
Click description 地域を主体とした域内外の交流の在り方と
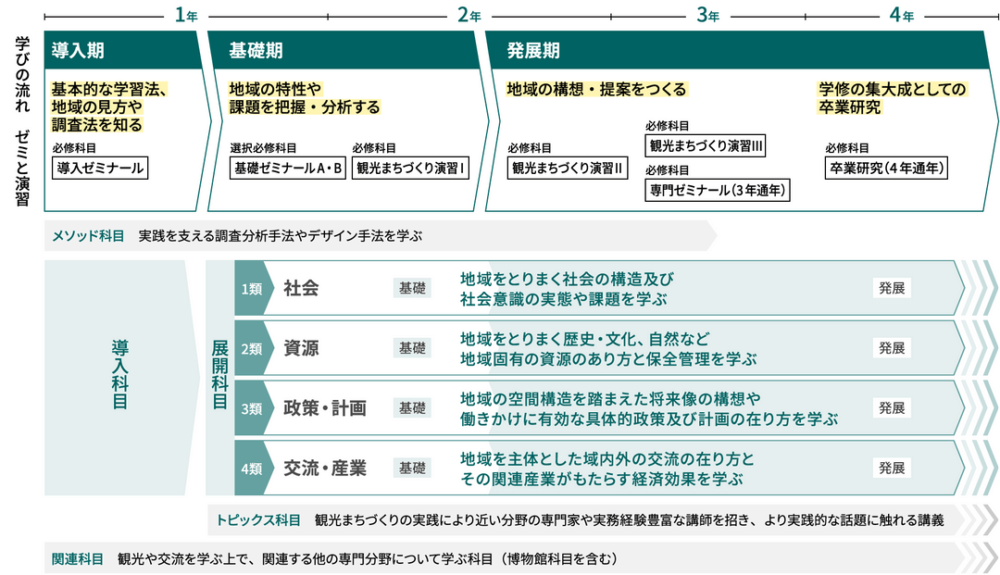point(607,458)
